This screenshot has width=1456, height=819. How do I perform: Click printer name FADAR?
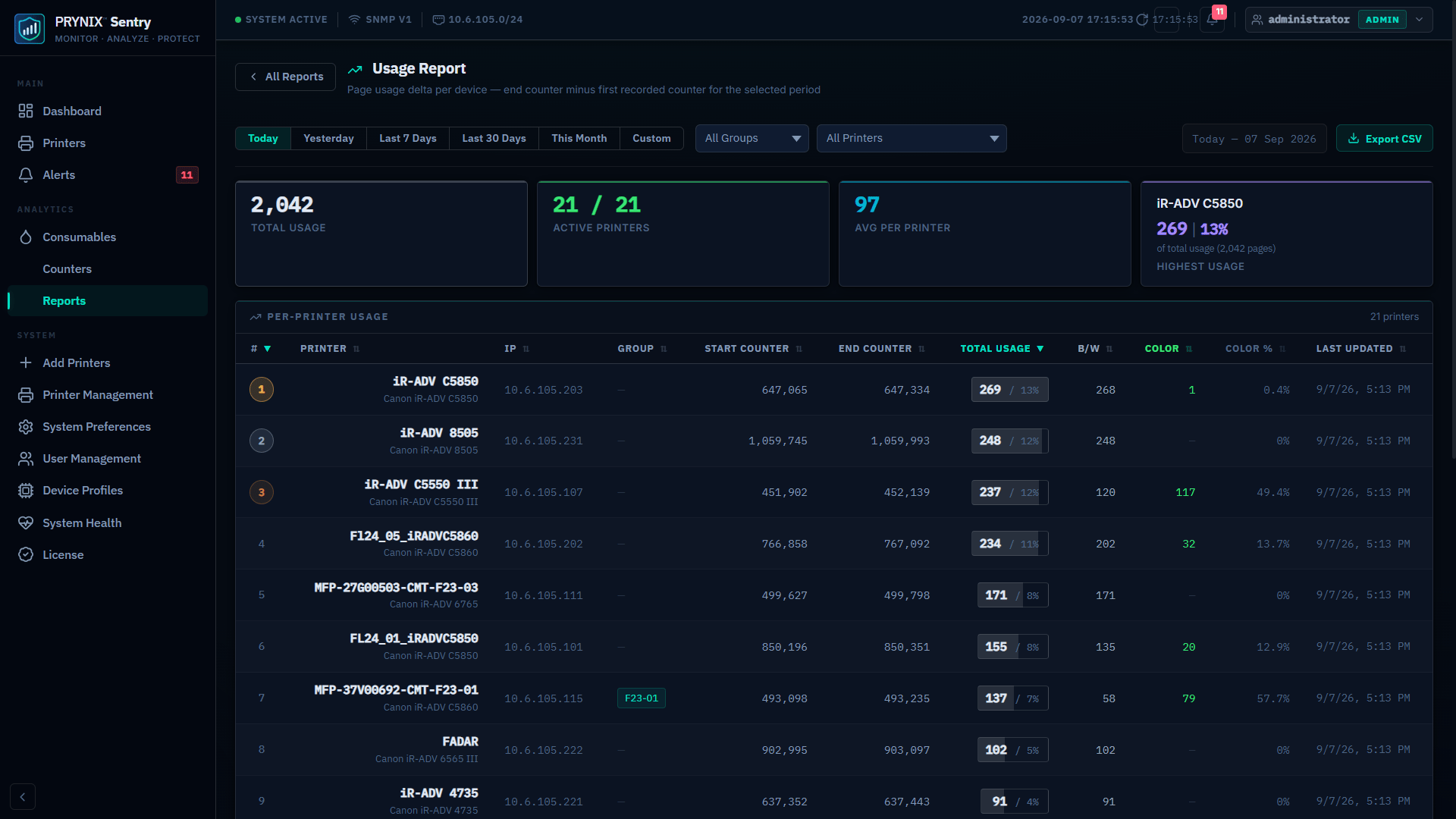click(x=460, y=742)
